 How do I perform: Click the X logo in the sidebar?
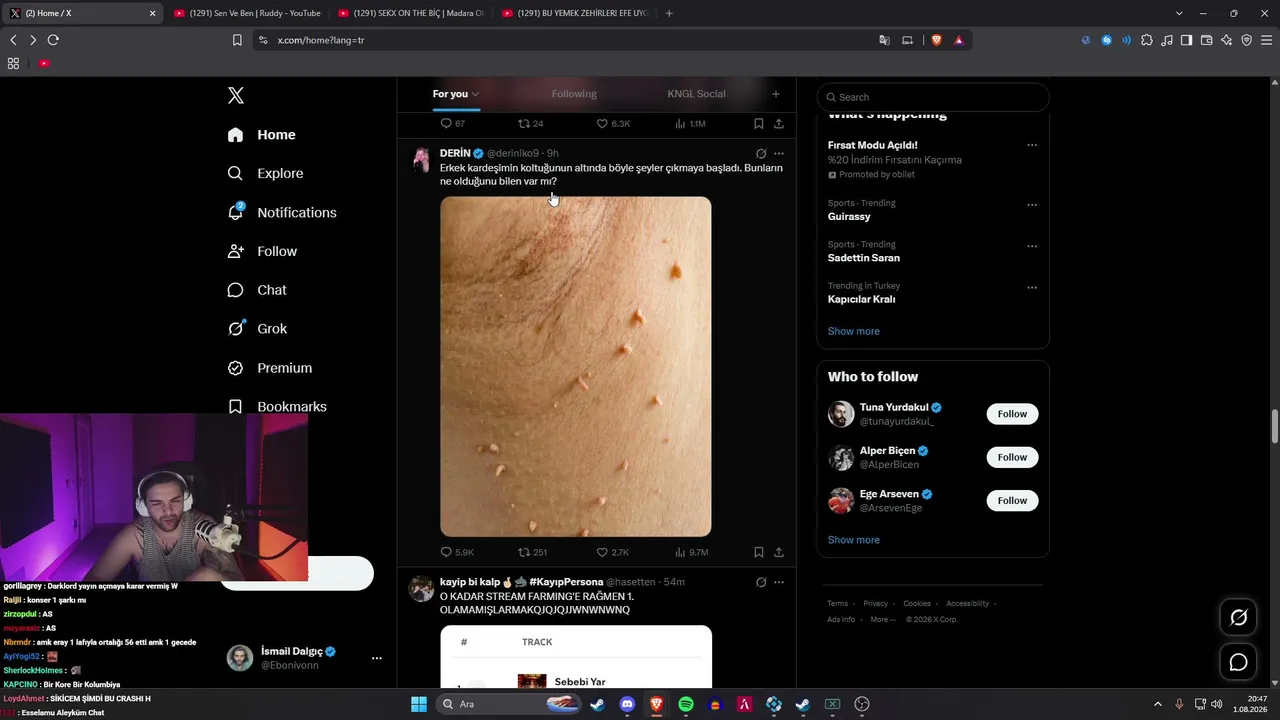pyautogui.click(x=236, y=95)
